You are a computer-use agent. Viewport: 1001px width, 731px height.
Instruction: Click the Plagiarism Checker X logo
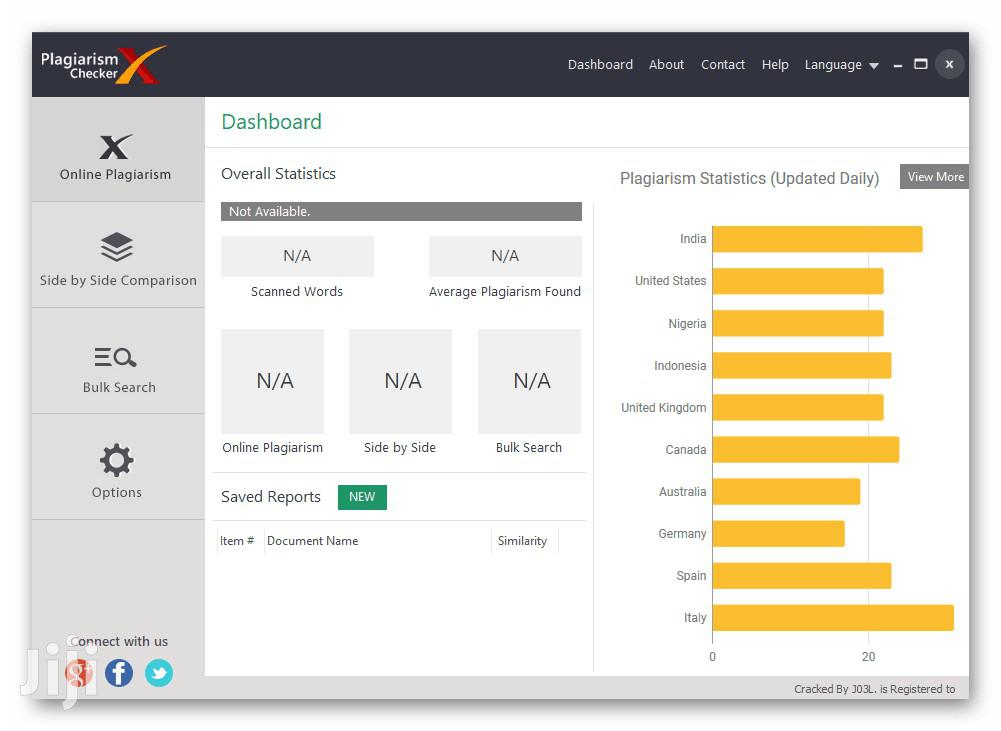103,64
